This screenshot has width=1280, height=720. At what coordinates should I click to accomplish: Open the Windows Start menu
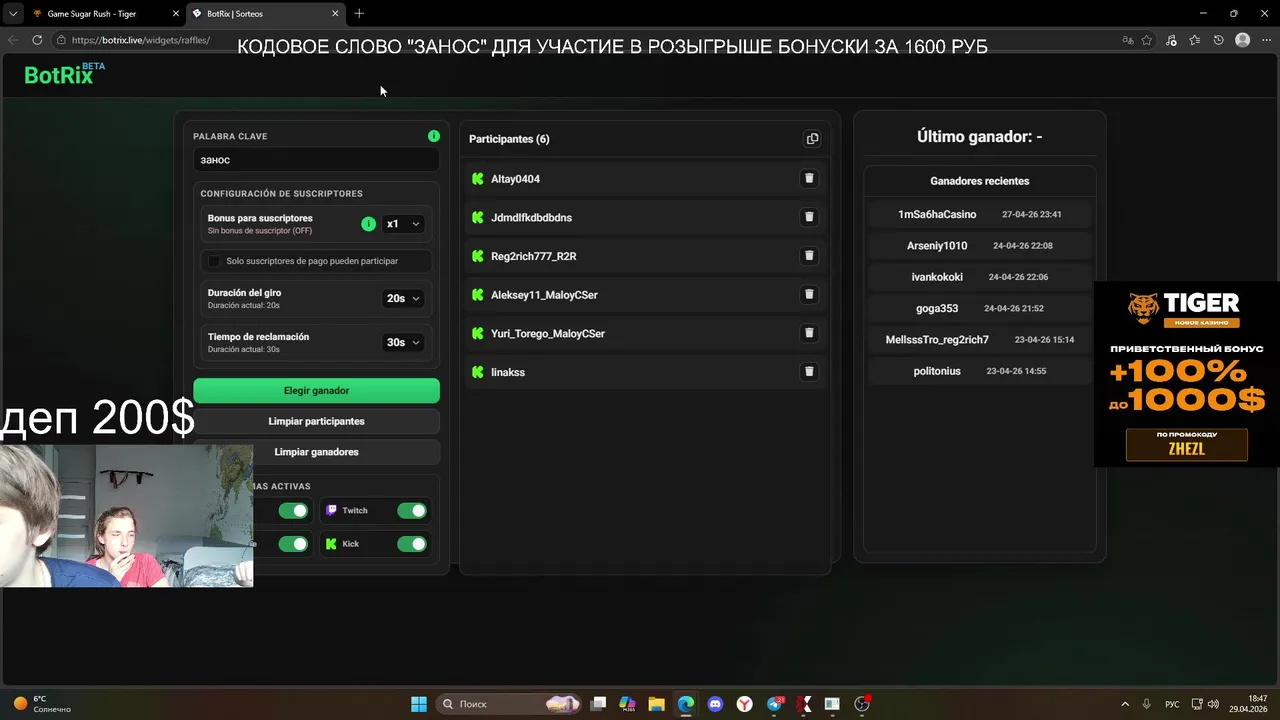pos(419,704)
